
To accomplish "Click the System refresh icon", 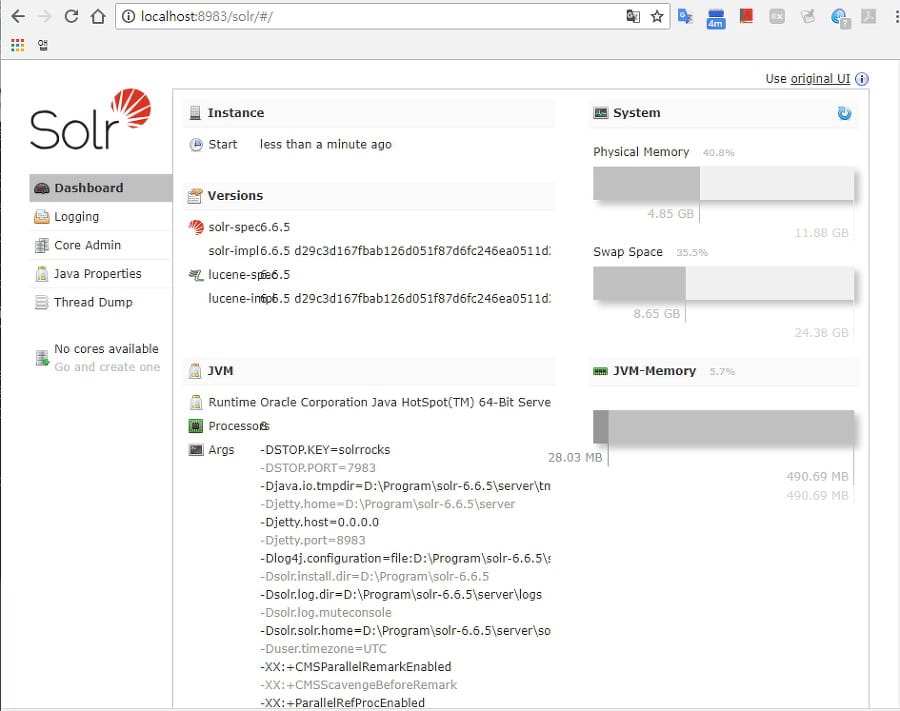I will (844, 114).
